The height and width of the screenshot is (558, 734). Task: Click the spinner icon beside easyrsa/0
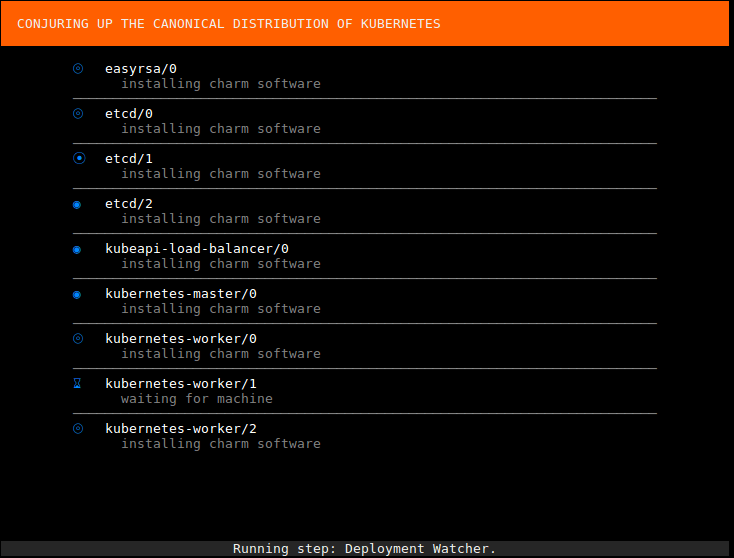pos(78,69)
